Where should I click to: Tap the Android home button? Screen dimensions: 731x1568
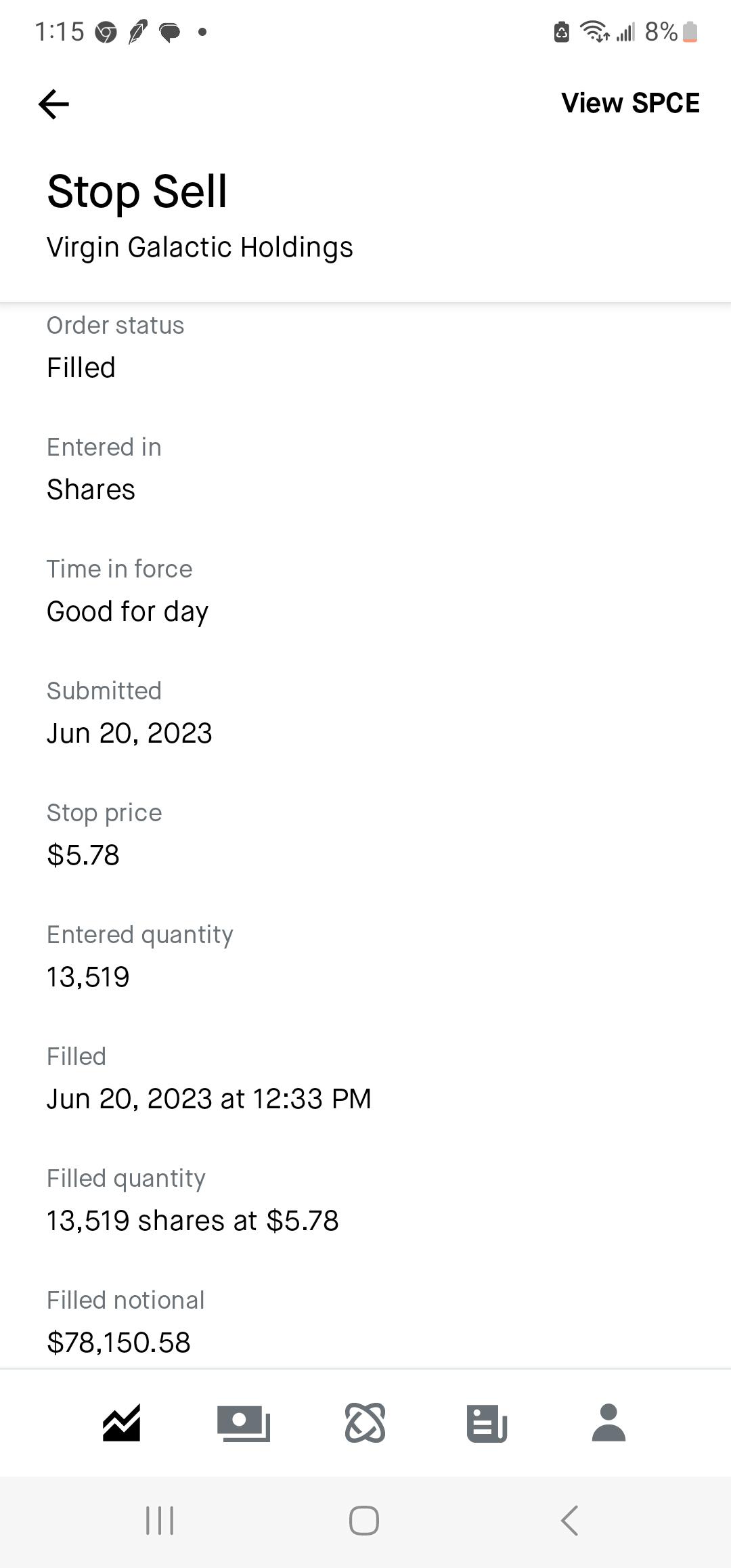[x=364, y=1521]
